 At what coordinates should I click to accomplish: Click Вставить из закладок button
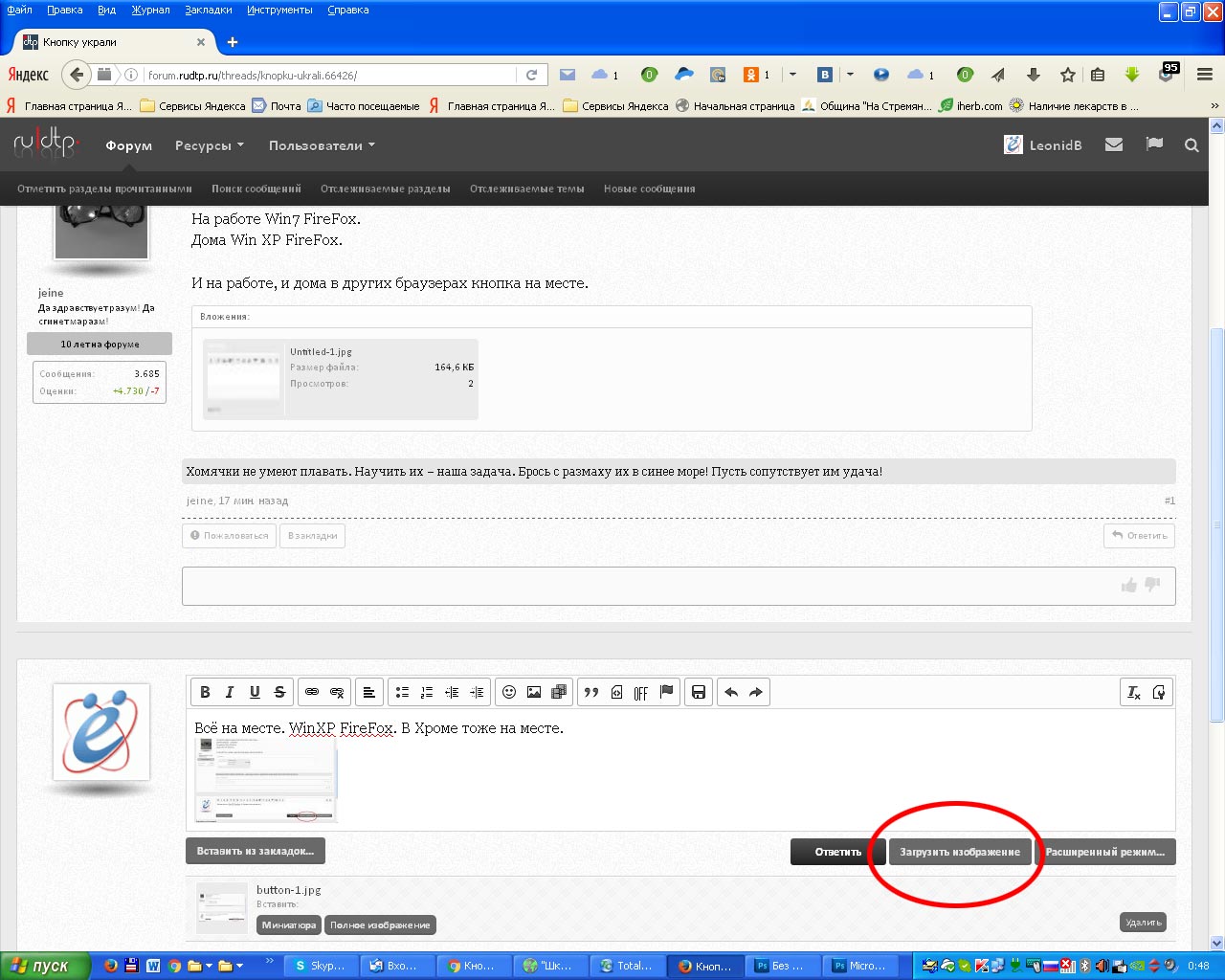coord(256,851)
